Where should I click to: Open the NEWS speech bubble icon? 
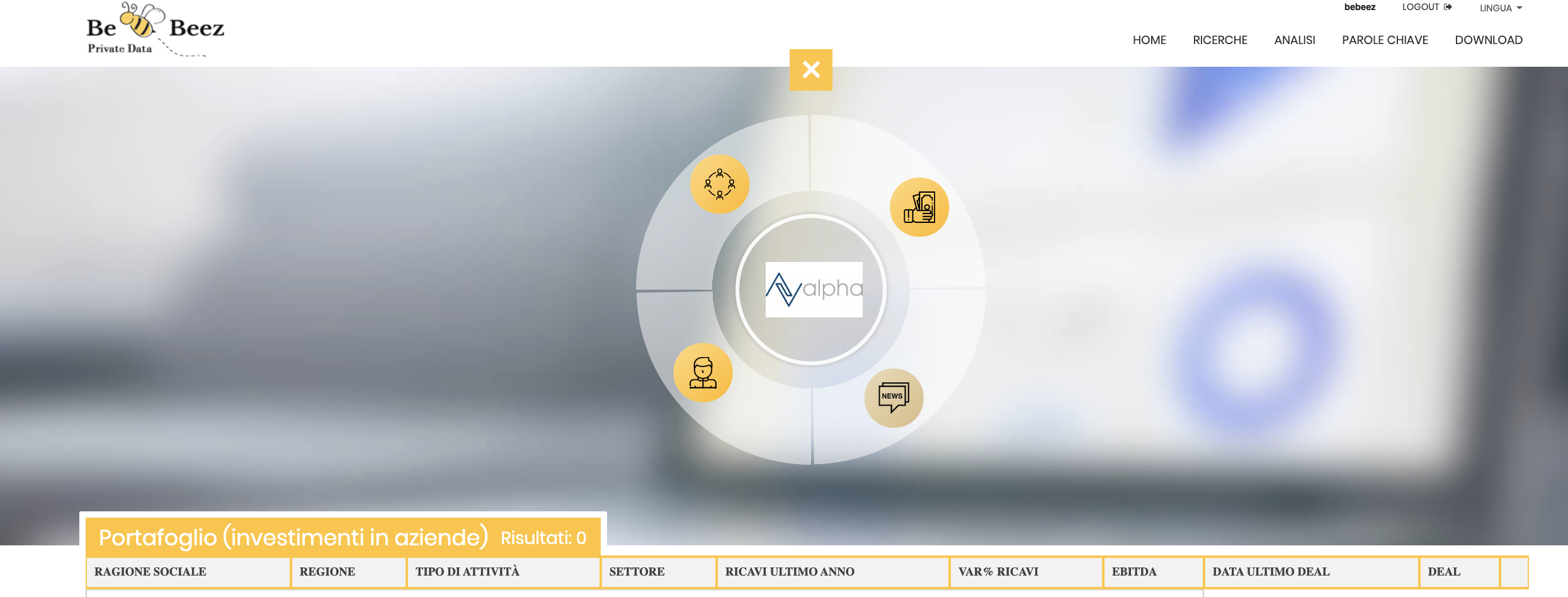tap(894, 398)
